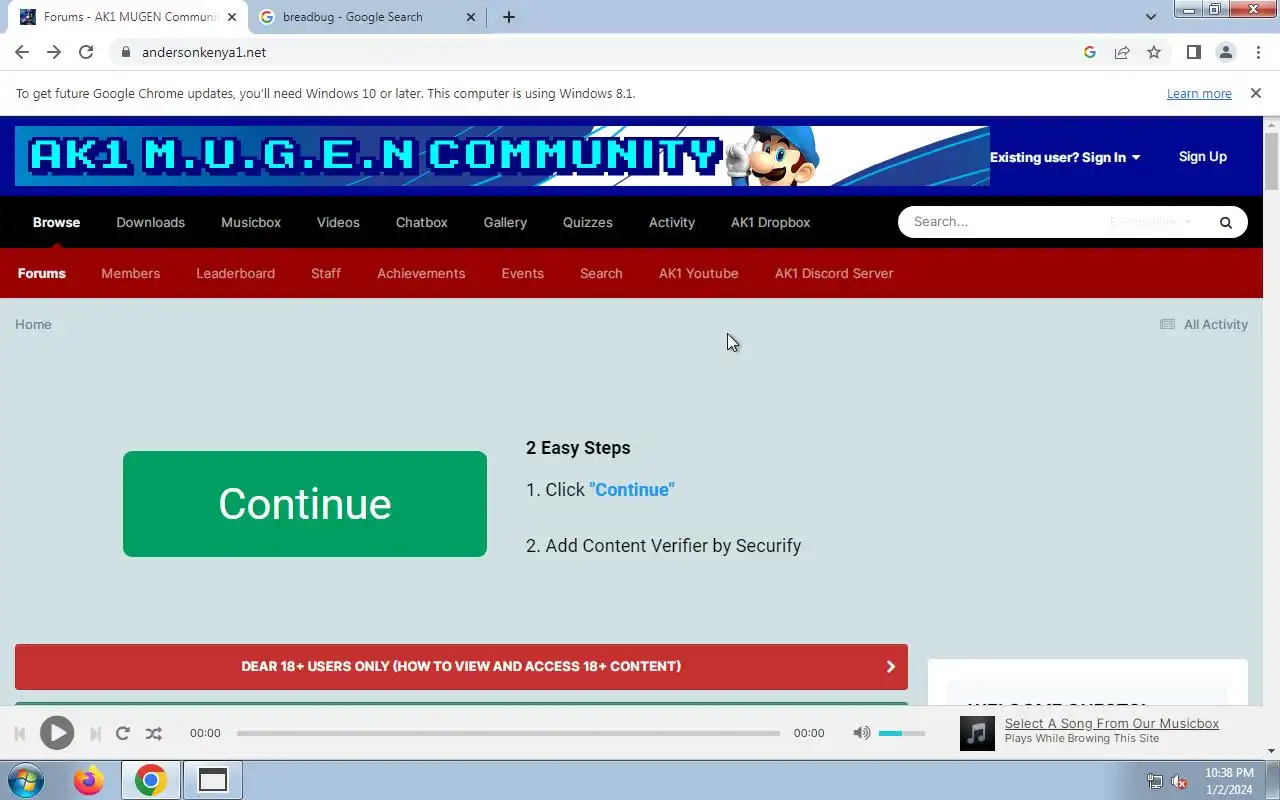Screen dimensions: 1280x800
Task: Mute the player with the speaker icon
Action: [861, 733]
